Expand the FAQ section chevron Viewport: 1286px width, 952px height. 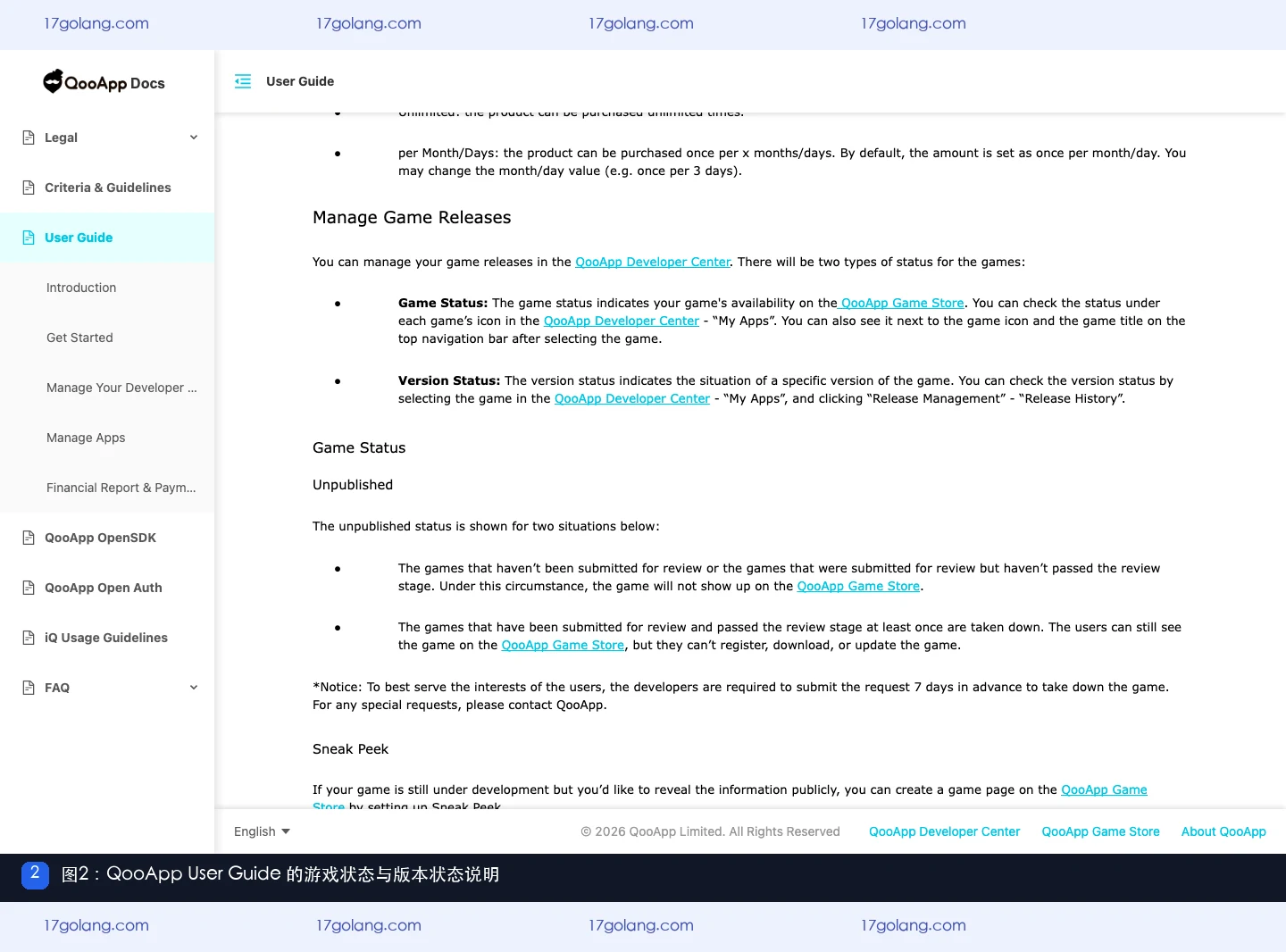194,688
